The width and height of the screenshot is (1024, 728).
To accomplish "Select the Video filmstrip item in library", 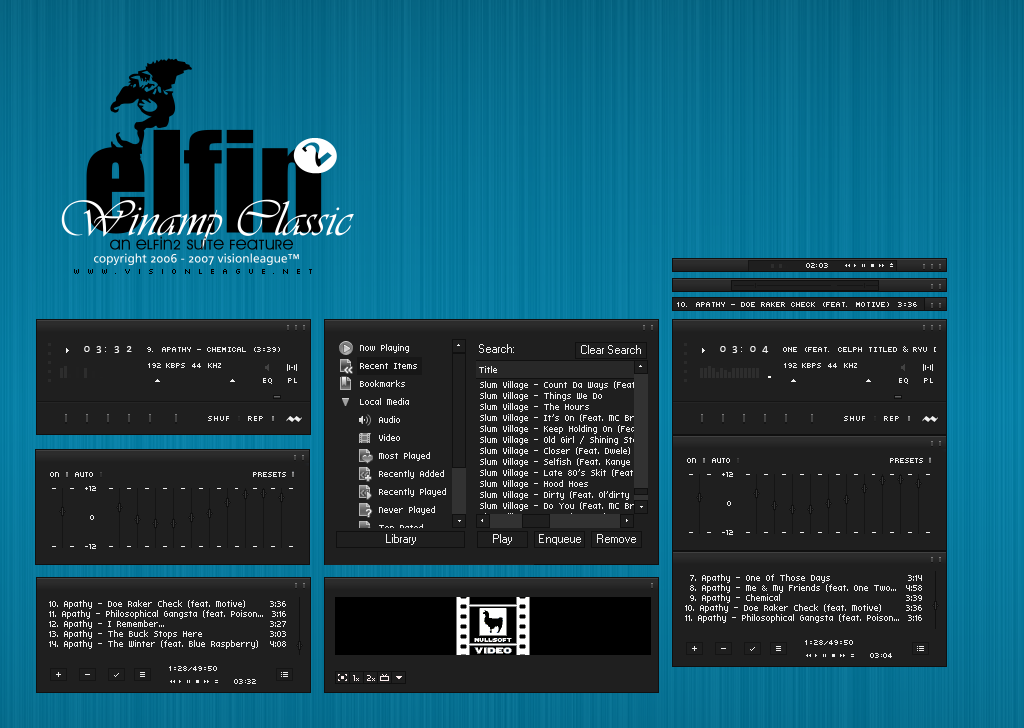I will 379,438.
